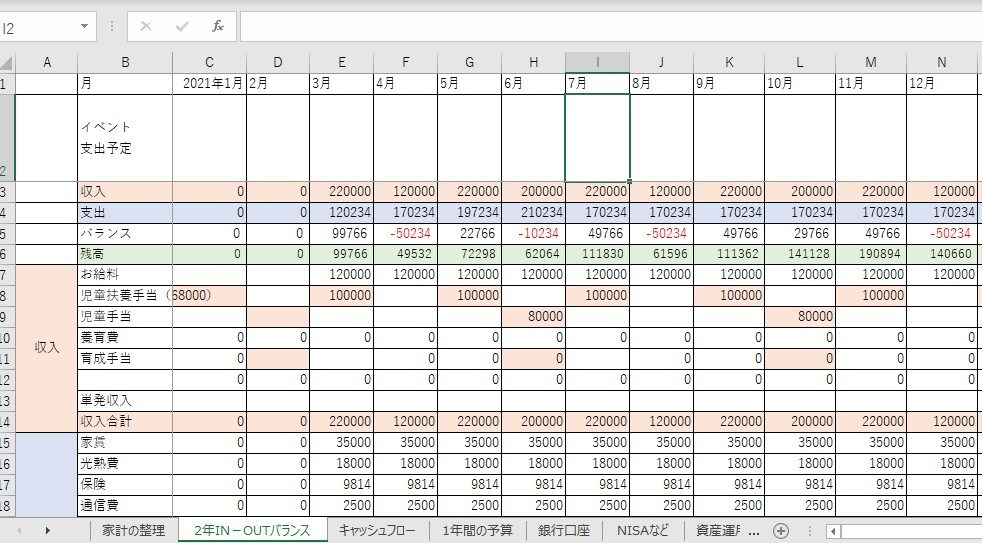Switch to the 1年間の予算 sheet tab
The height and width of the screenshot is (543, 982).
477,530
